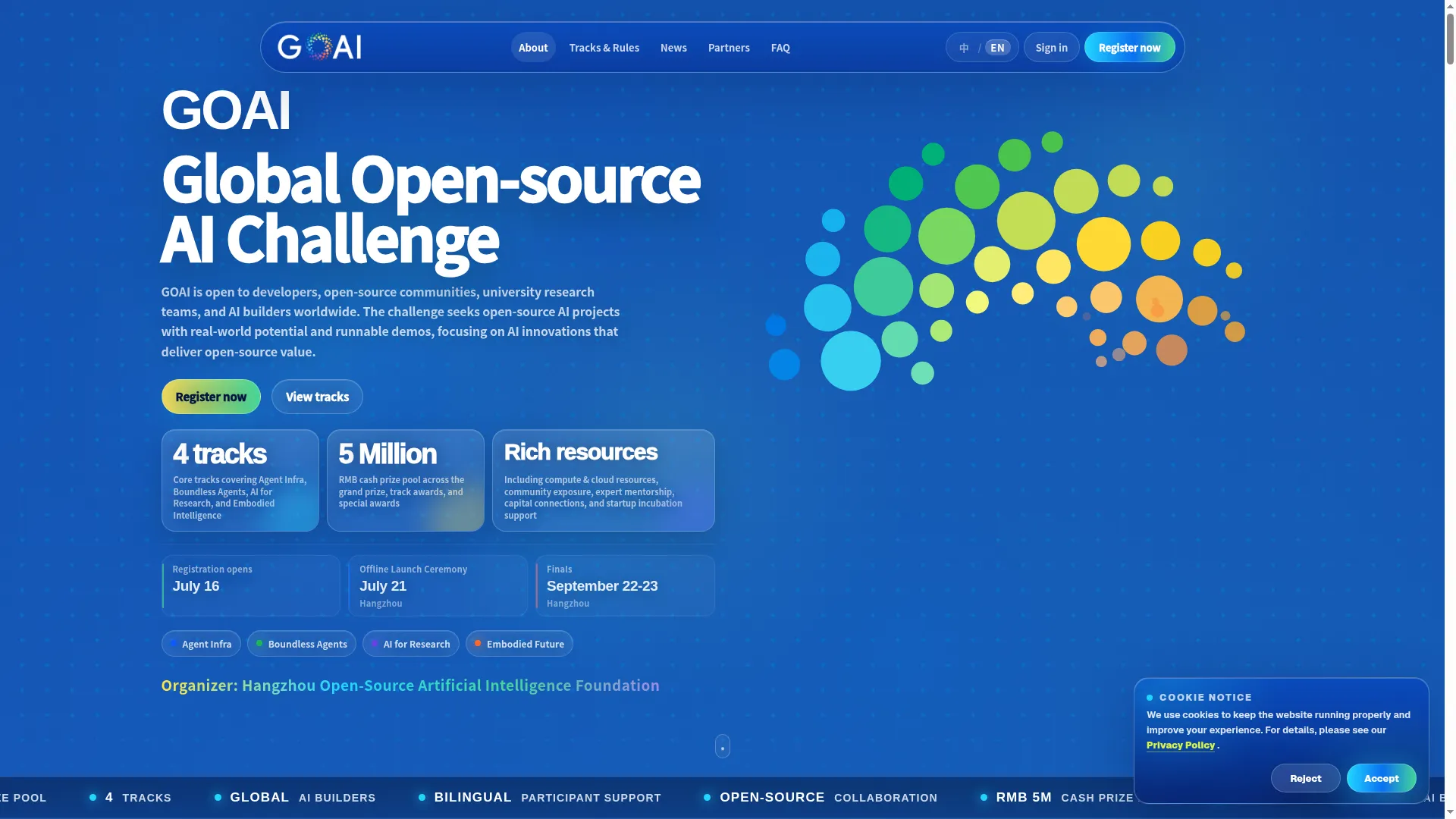Click the "COOKIE NOTICE" heading
The image size is (1456, 819).
coord(1206,698)
